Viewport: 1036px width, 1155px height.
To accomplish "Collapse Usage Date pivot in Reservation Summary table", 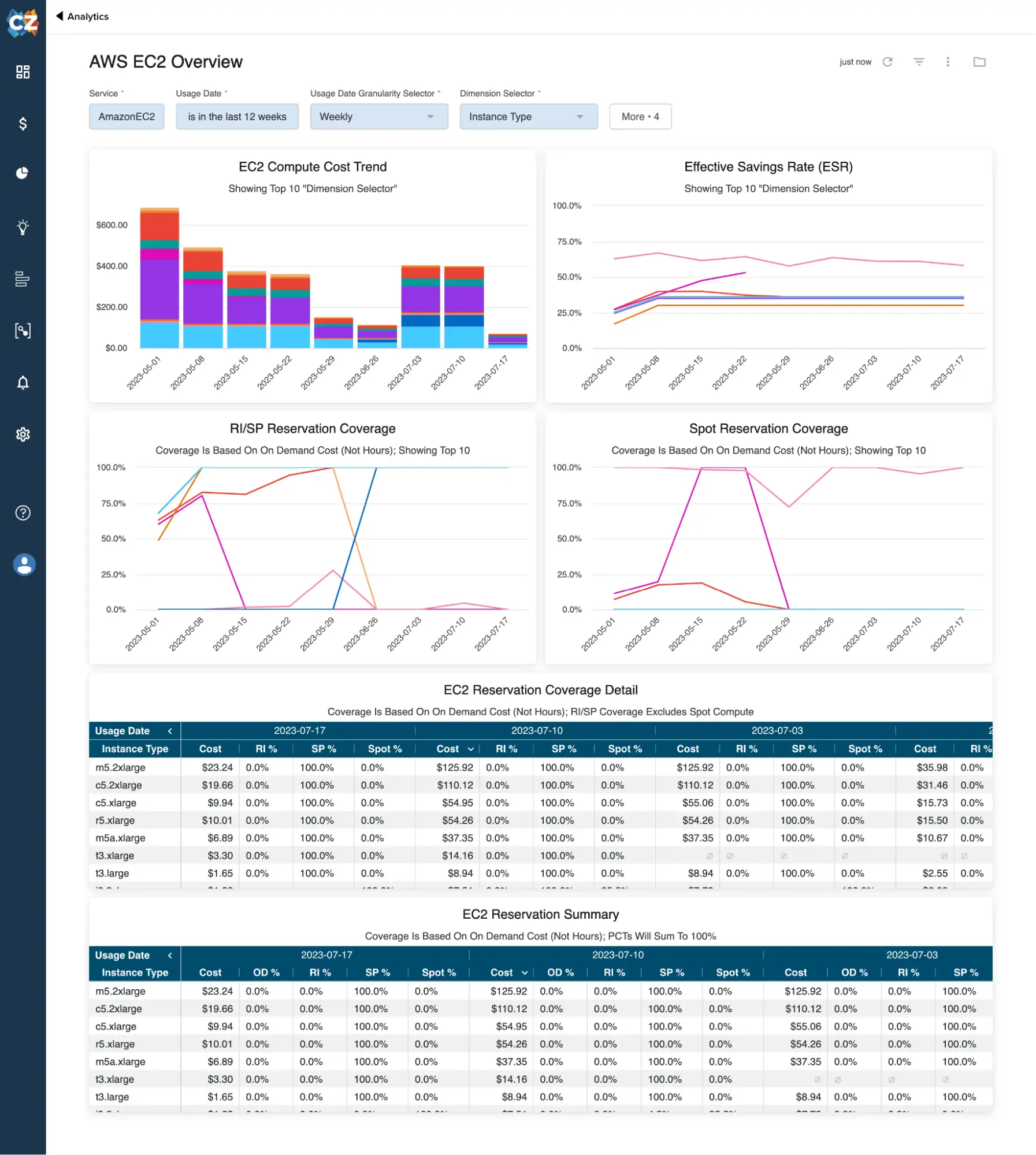I will tap(170, 955).
